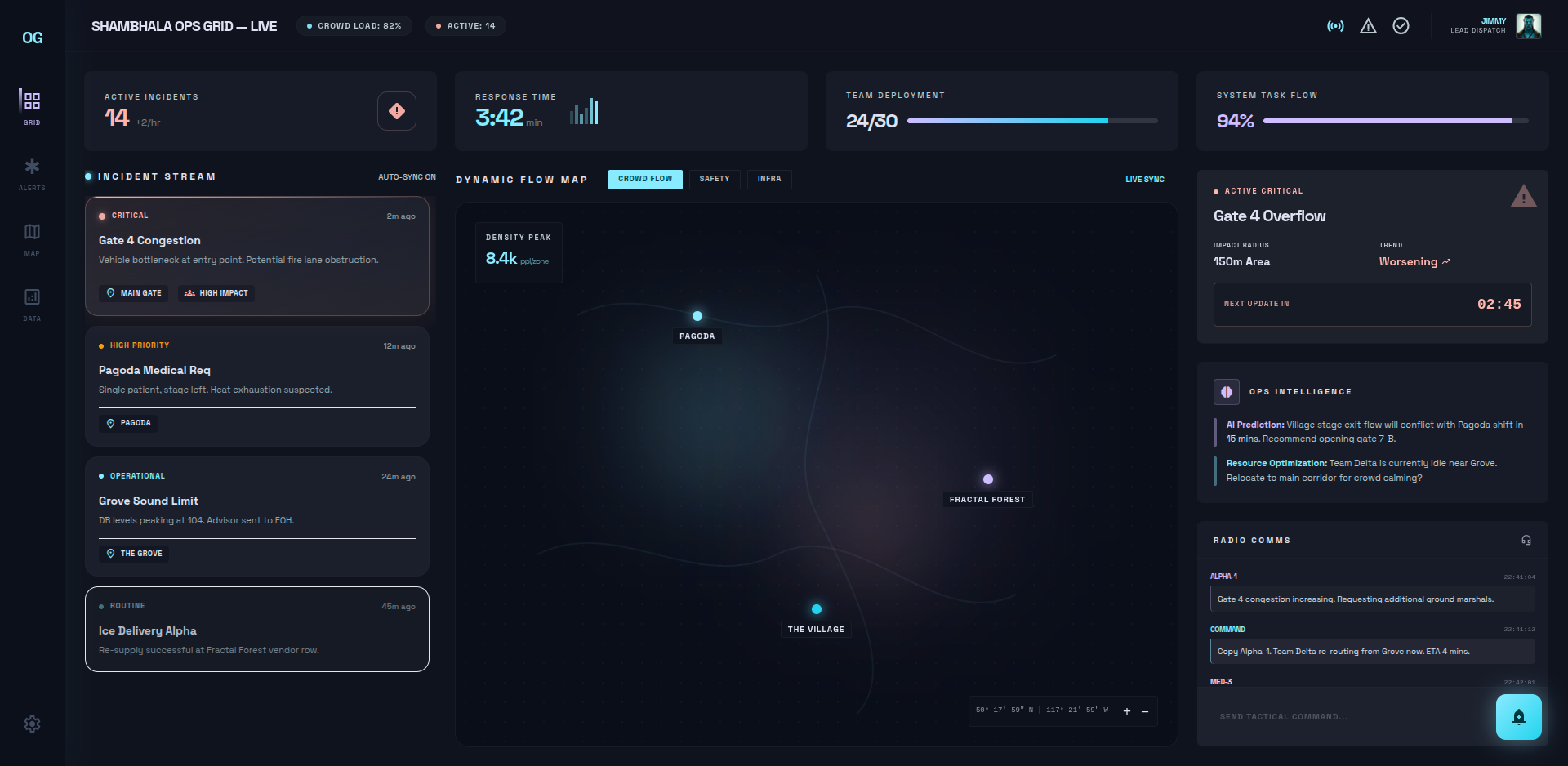Click the zoom-in control on the map
The image size is (1568, 766).
point(1127,711)
